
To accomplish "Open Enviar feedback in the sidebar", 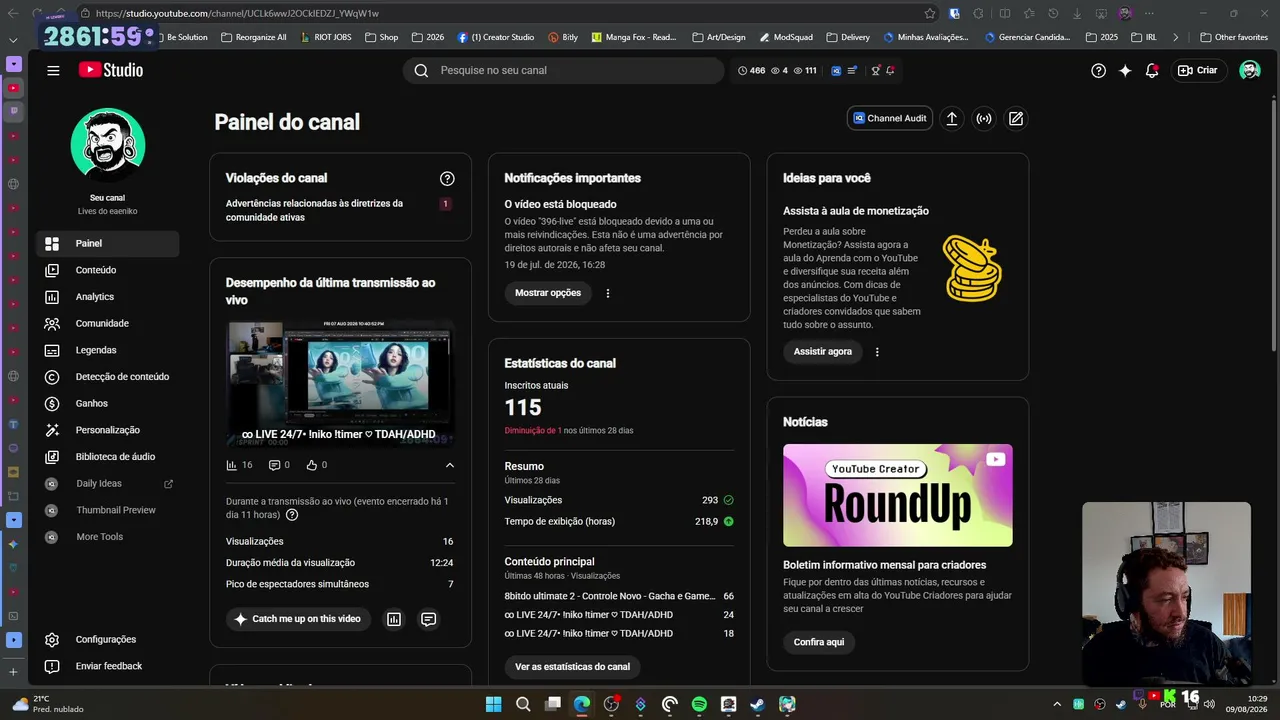I will (108, 666).
